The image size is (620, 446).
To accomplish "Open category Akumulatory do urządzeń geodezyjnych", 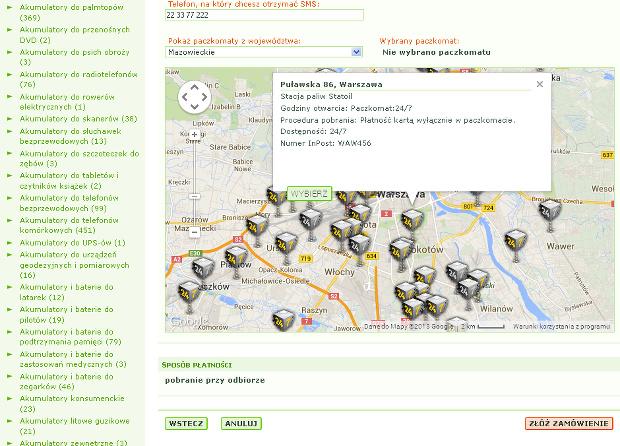I will coord(74,265).
